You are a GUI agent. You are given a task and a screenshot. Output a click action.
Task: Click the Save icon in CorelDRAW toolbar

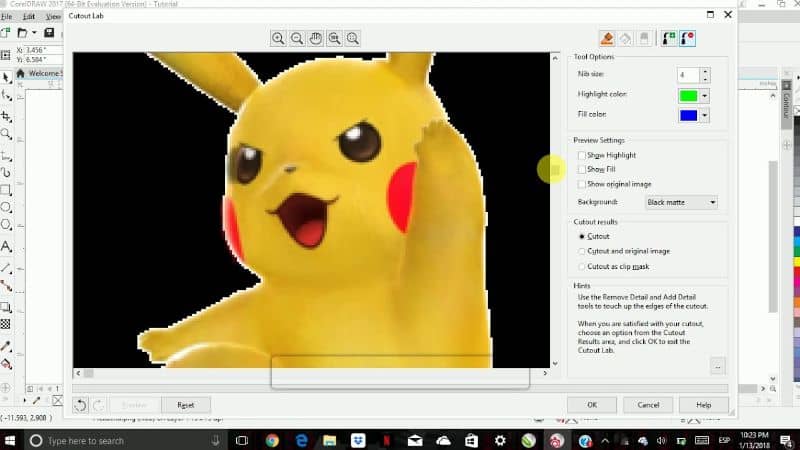point(49,33)
